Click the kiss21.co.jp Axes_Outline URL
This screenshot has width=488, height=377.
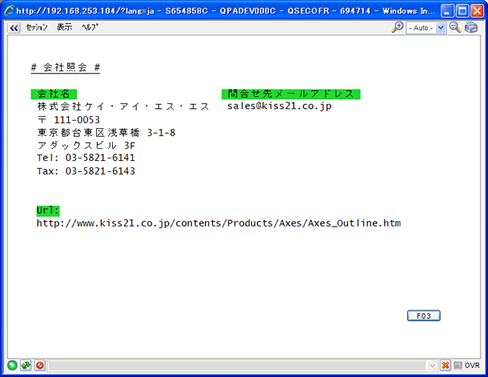tap(219, 223)
